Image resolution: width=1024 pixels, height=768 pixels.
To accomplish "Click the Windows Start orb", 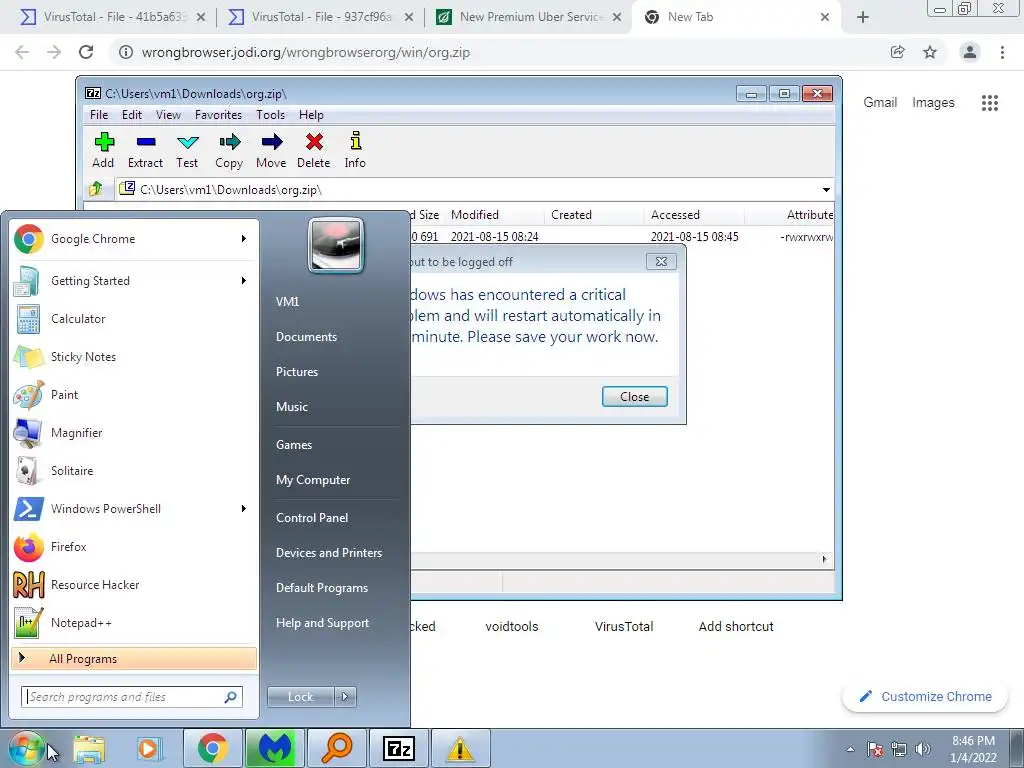I will [x=26, y=748].
